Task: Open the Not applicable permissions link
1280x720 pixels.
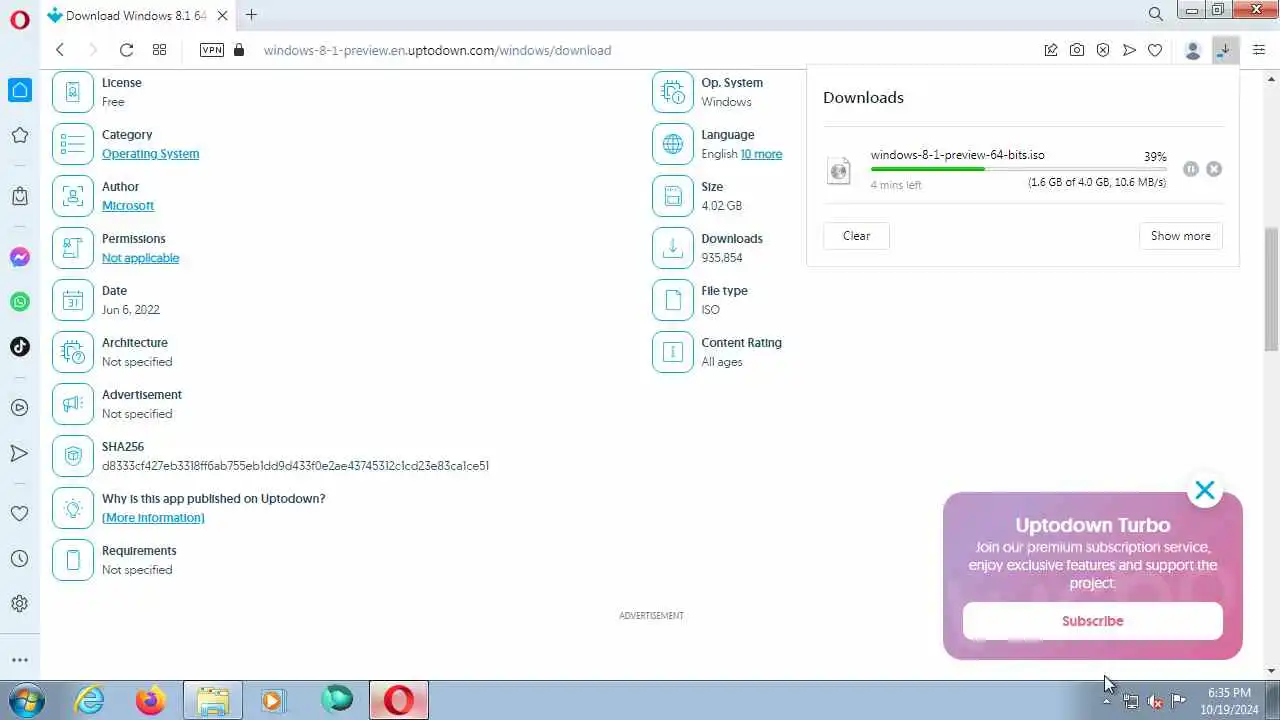Action: (x=140, y=258)
